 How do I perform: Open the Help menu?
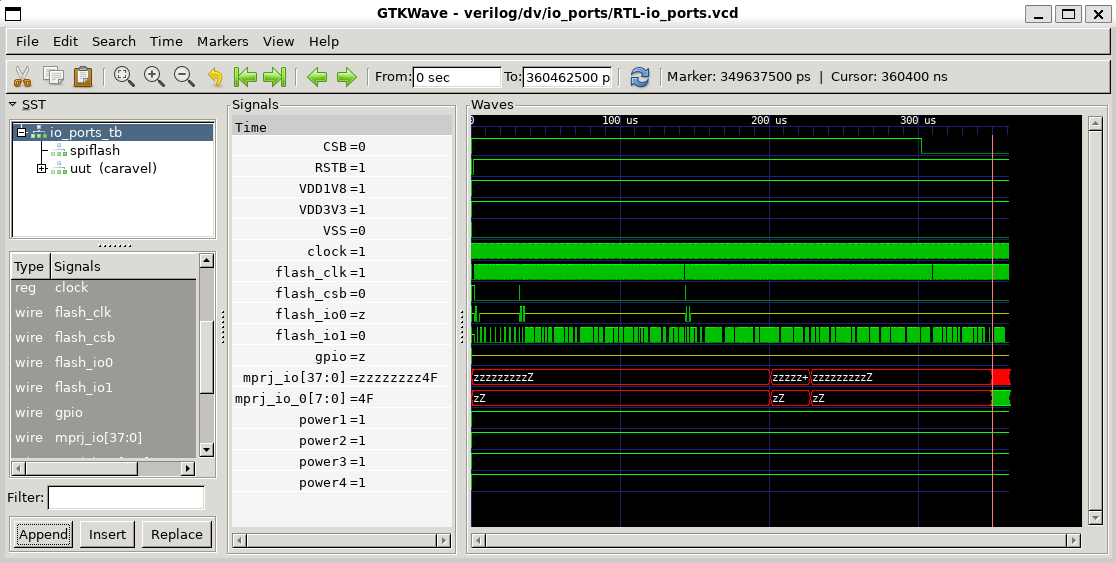[324, 41]
